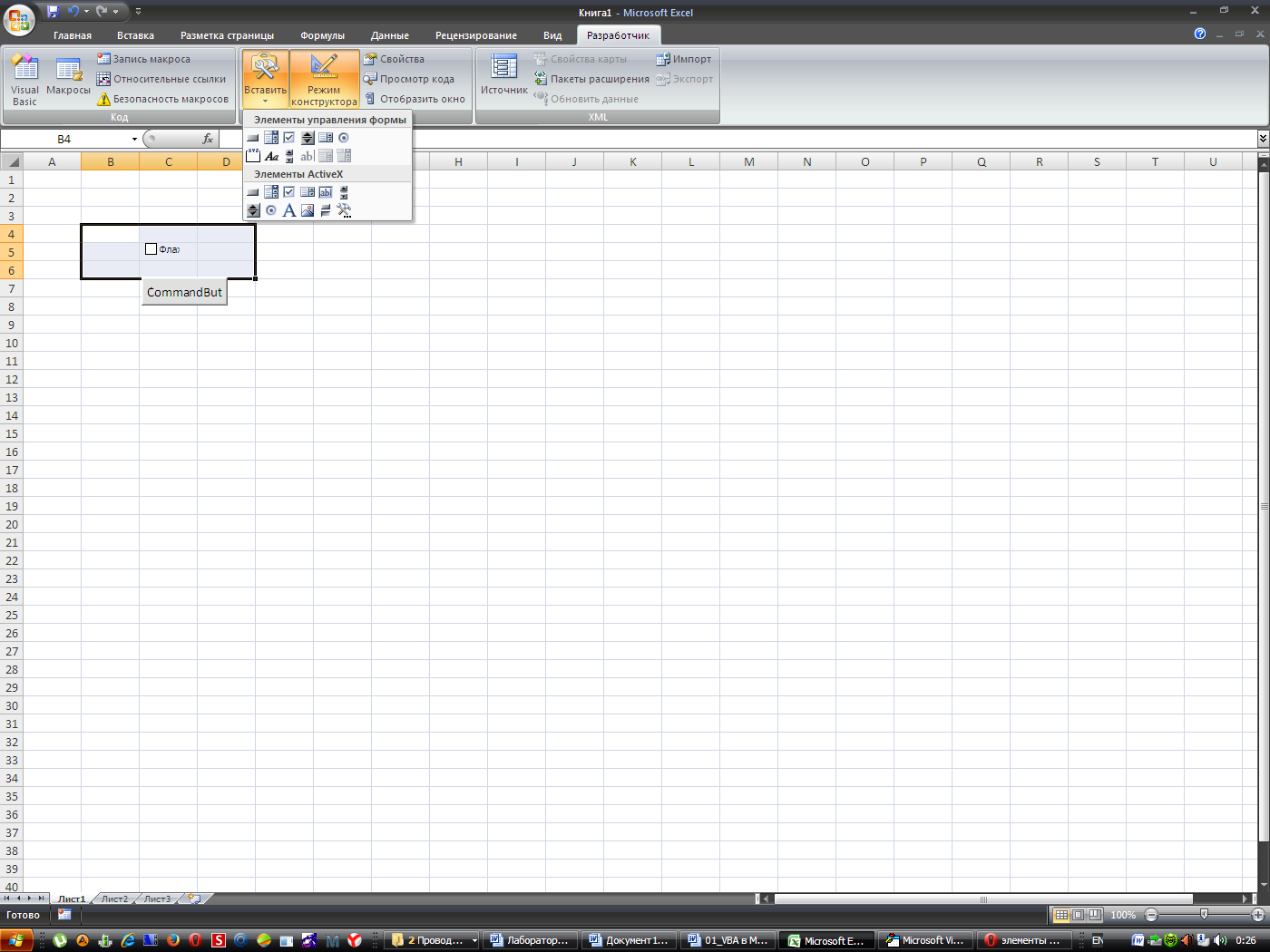Tick the Флаж checkbox on the sheet

[151, 249]
